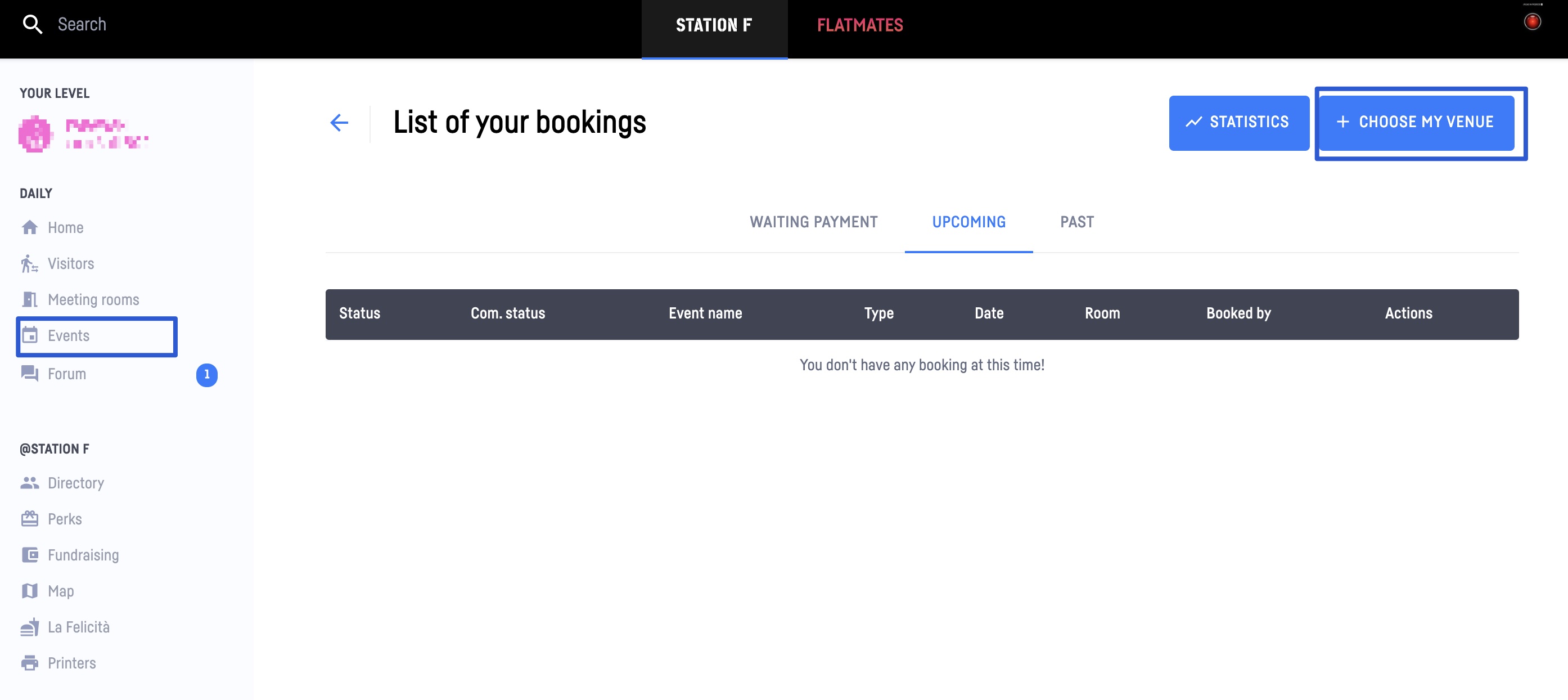Open the Flatmates top navigation tab

[859, 24]
